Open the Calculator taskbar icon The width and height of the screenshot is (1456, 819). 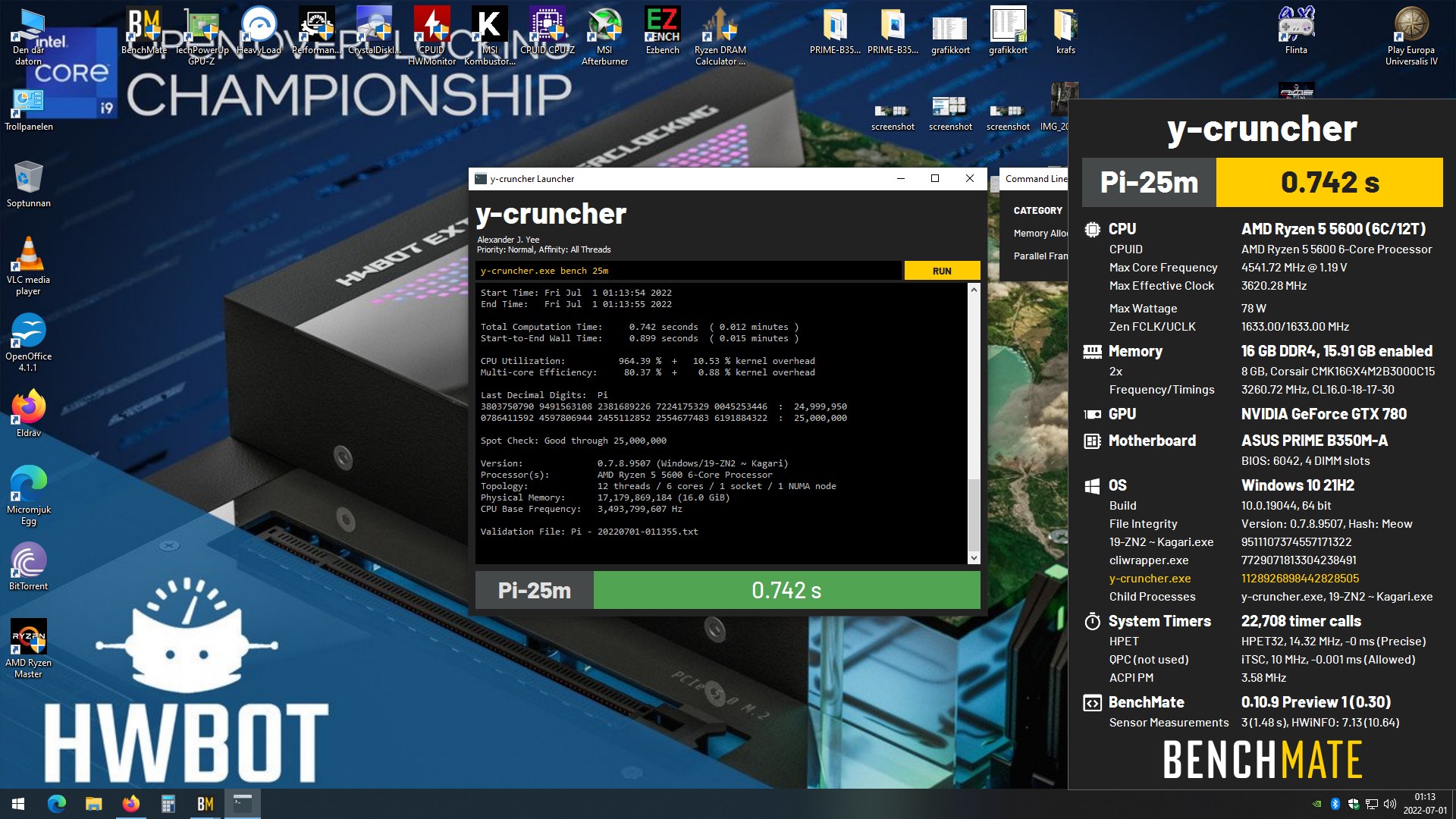[168, 804]
